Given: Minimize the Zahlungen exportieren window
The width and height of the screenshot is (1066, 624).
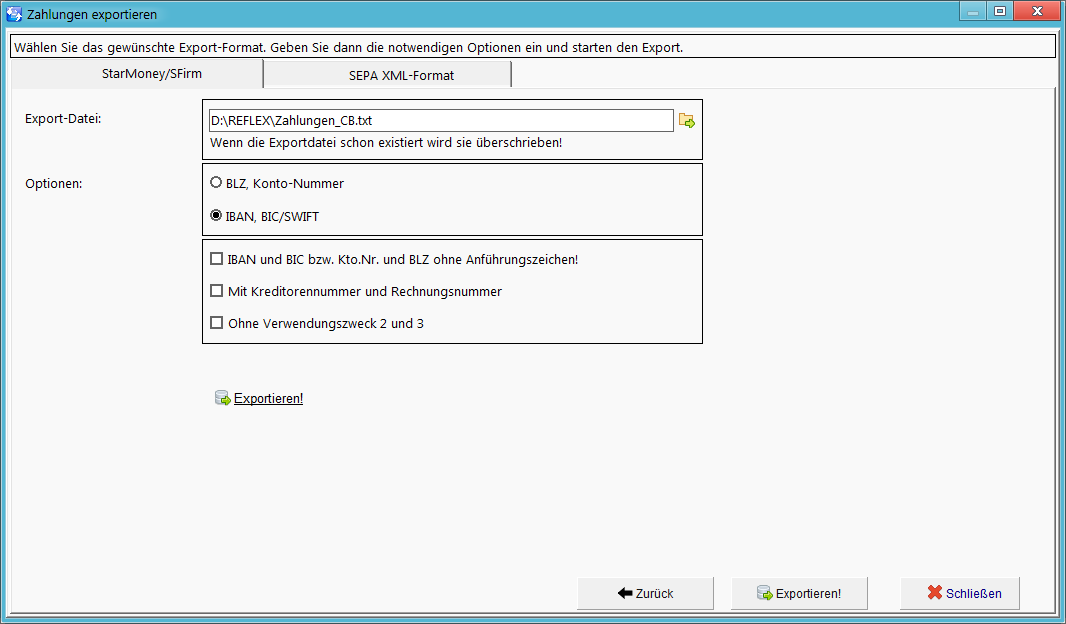Looking at the screenshot, I should [x=973, y=12].
